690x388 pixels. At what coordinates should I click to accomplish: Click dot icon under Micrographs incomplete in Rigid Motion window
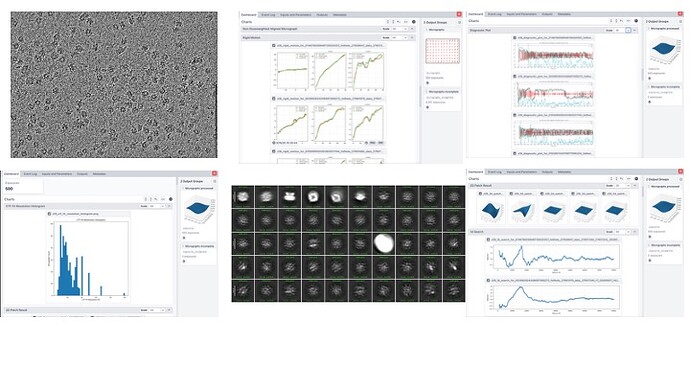[427, 107]
